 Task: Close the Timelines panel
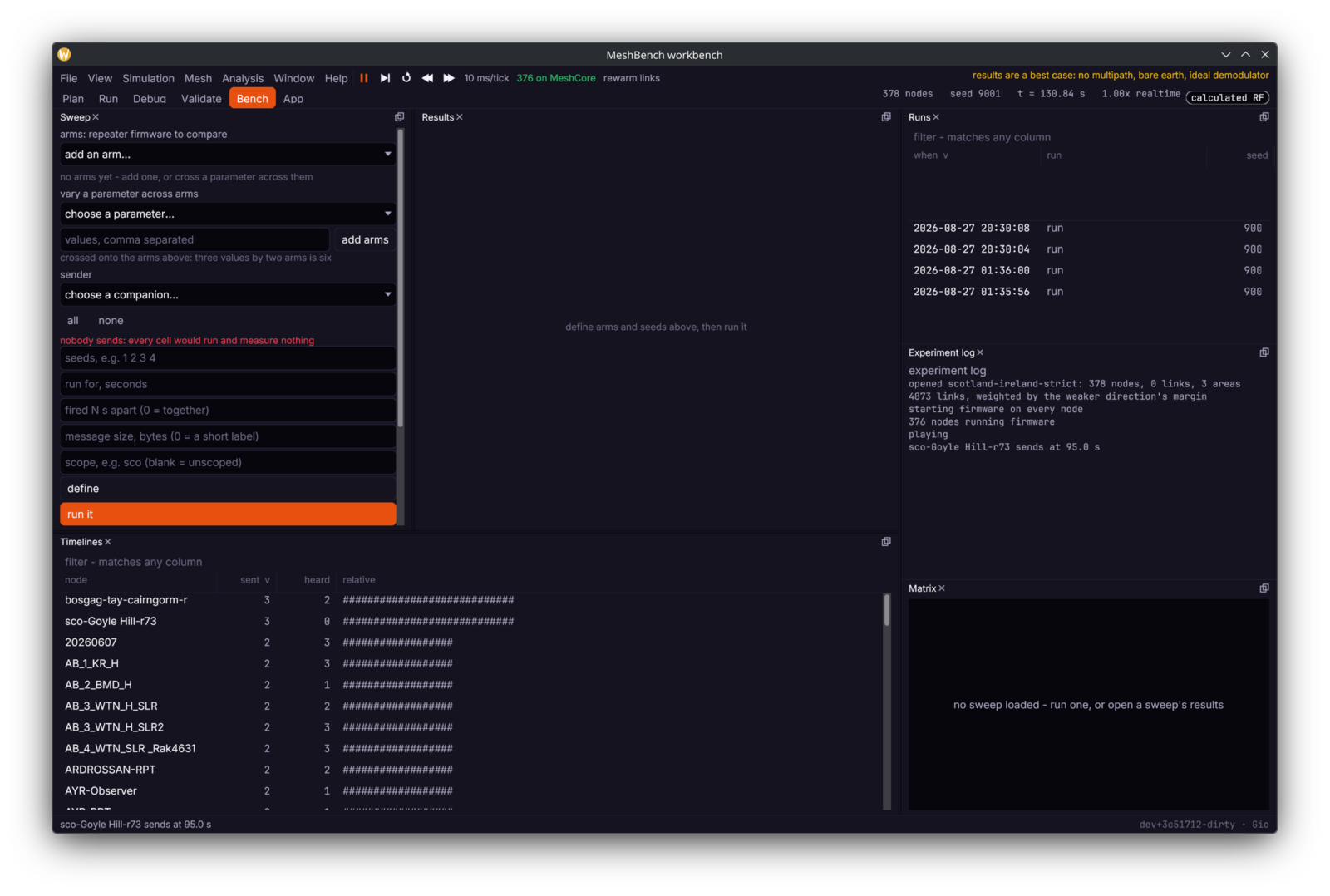tap(108, 542)
